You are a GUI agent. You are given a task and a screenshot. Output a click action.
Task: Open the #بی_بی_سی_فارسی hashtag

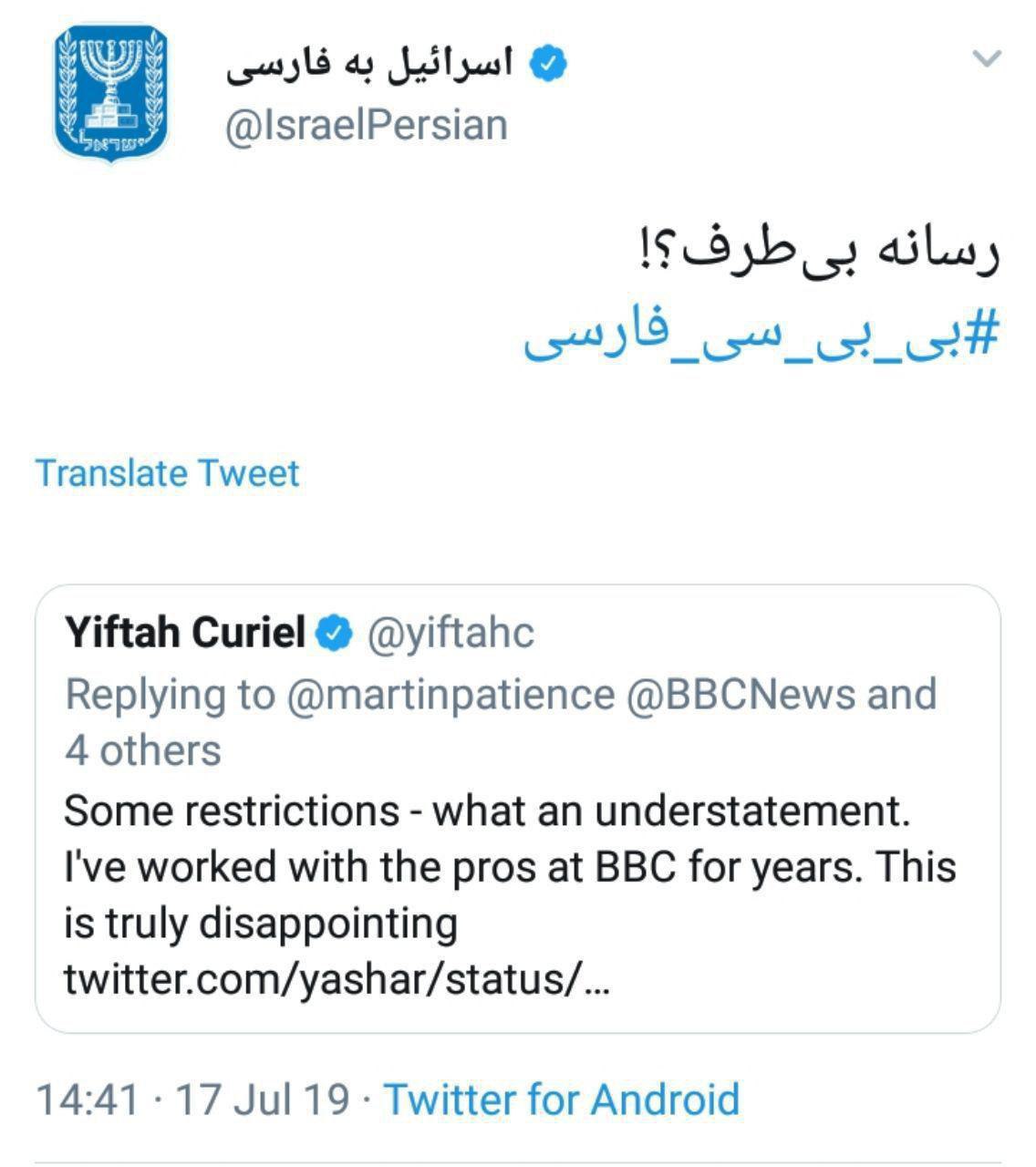click(762, 335)
